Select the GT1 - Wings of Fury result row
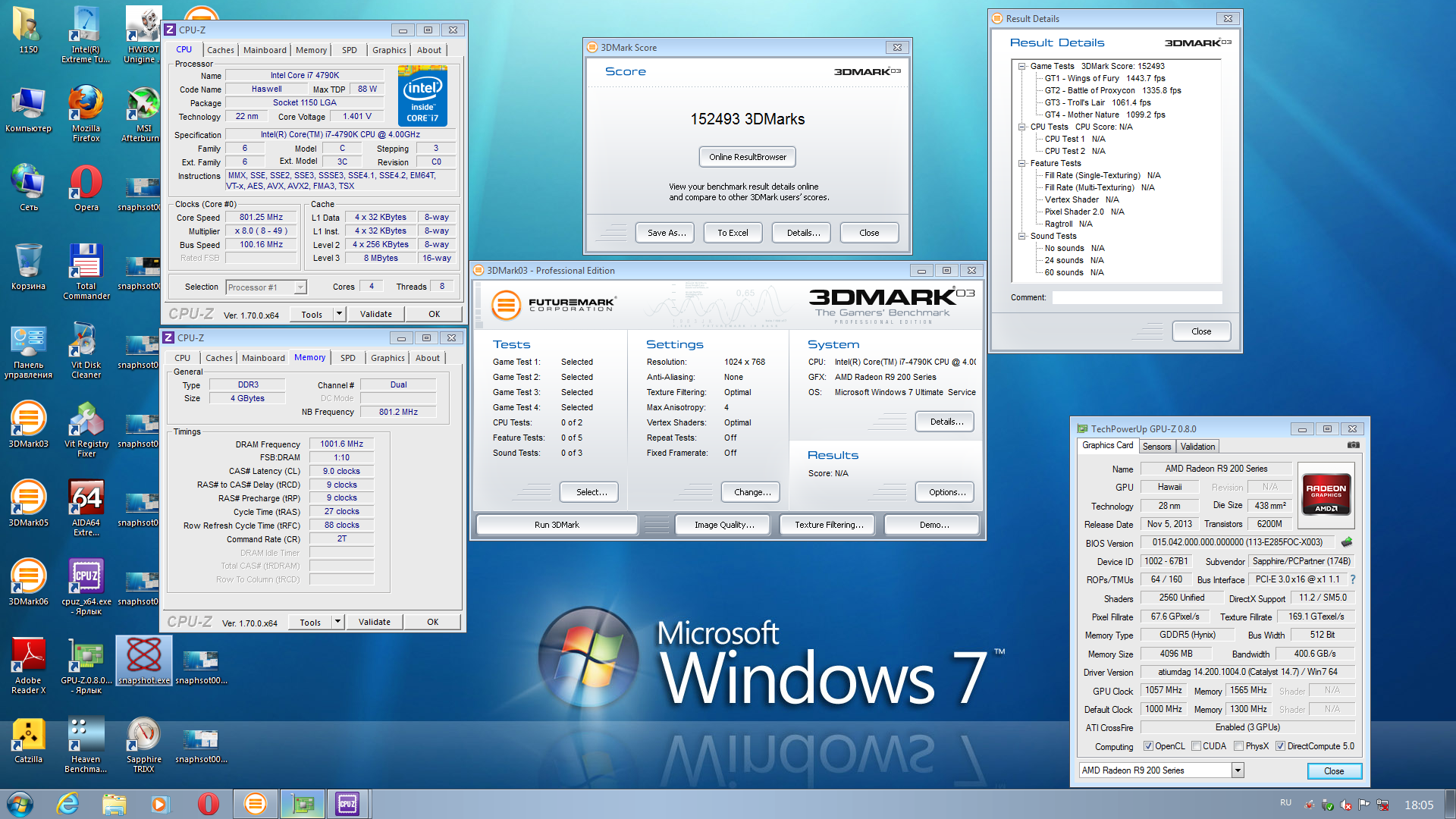Image resolution: width=1456 pixels, height=819 pixels. coord(1104,78)
